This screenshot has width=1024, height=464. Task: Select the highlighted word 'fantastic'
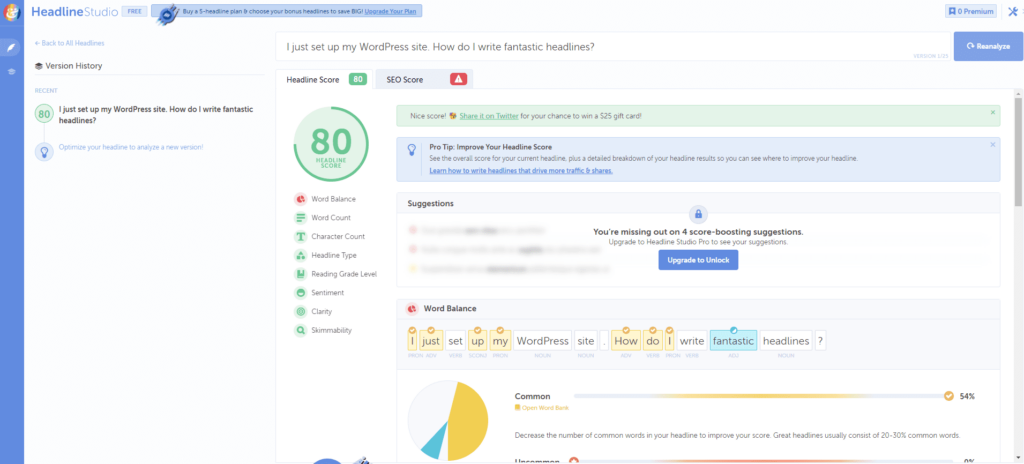point(733,340)
